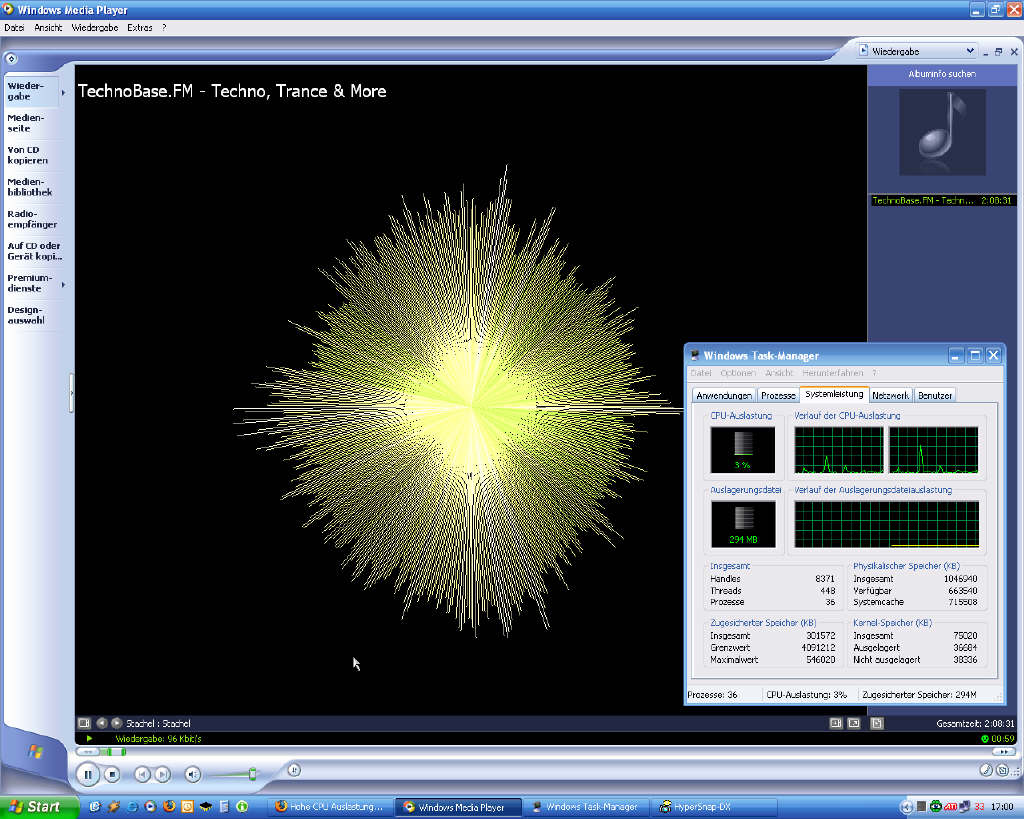The image size is (1024, 819).
Task: Open the Herunterfahren menu in Task-Manager
Action: pos(833,373)
